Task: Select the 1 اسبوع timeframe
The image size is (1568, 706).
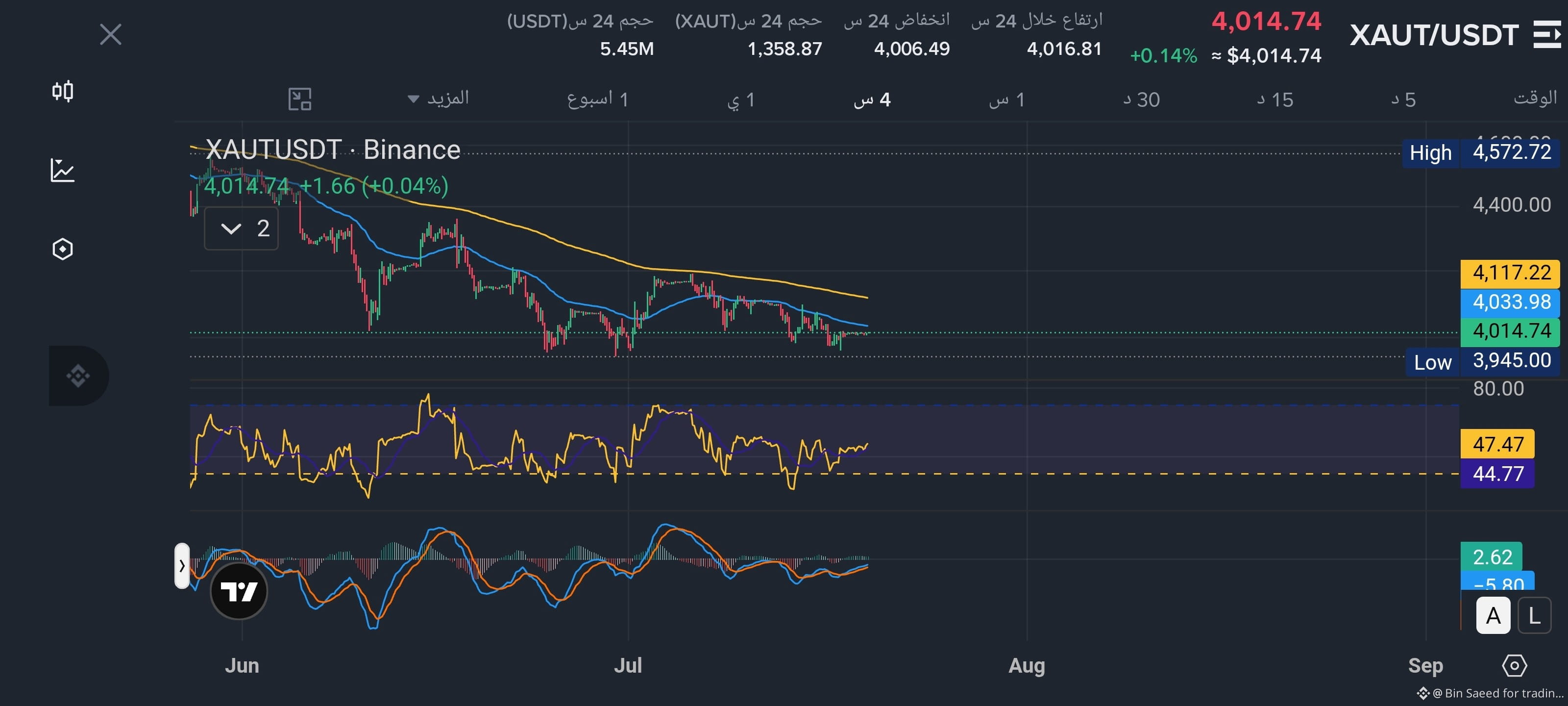Action: point(597,99)
